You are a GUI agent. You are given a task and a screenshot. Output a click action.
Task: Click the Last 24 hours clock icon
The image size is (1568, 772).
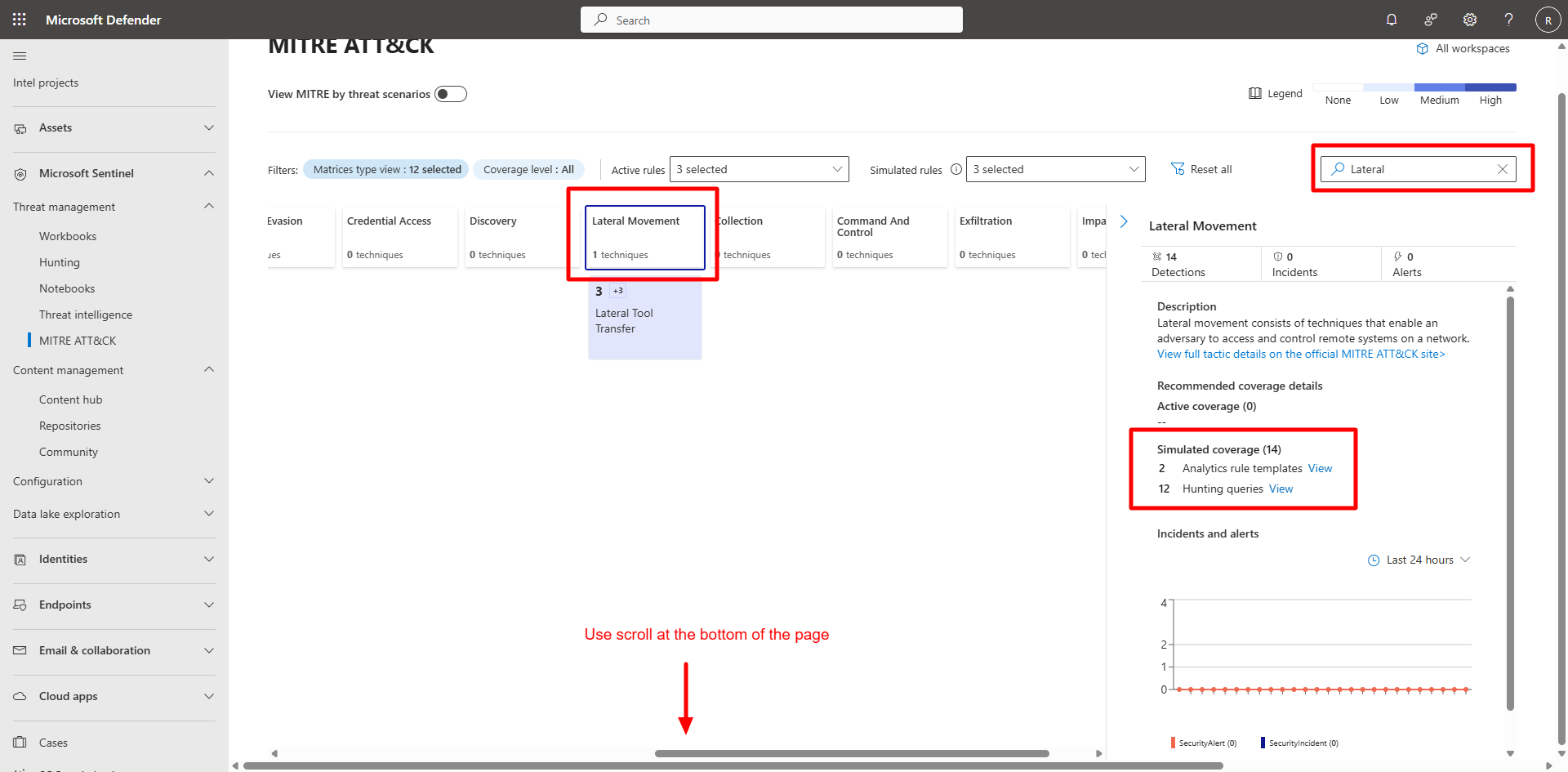point(1374,560)
